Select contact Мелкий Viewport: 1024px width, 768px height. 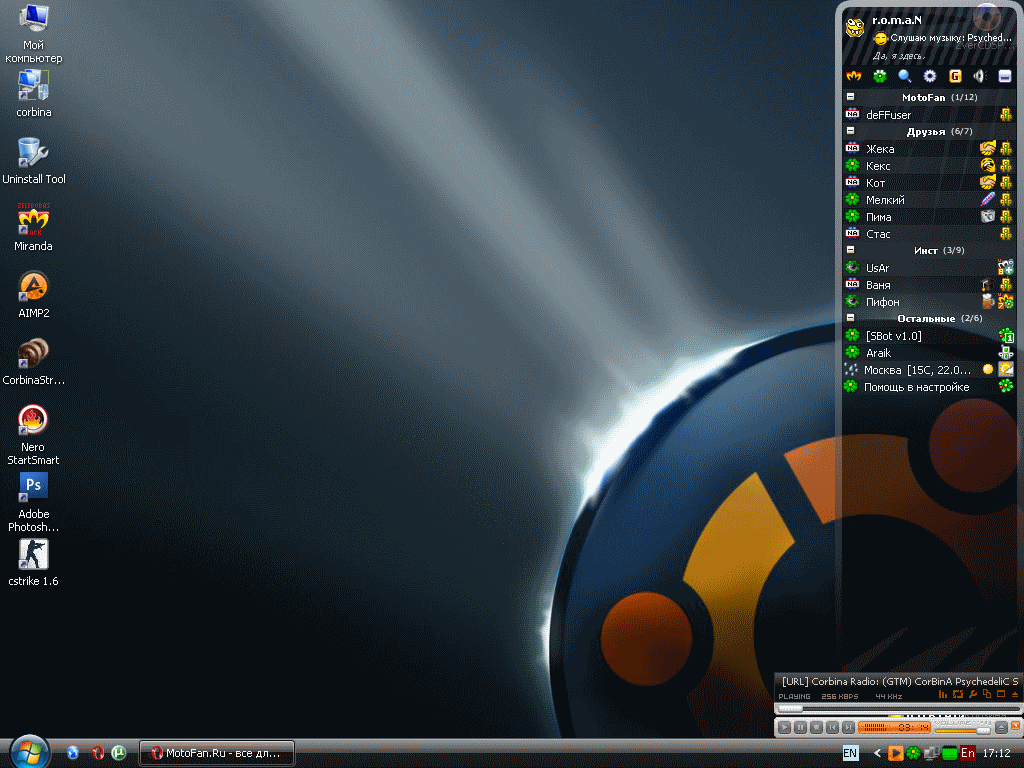929,199
